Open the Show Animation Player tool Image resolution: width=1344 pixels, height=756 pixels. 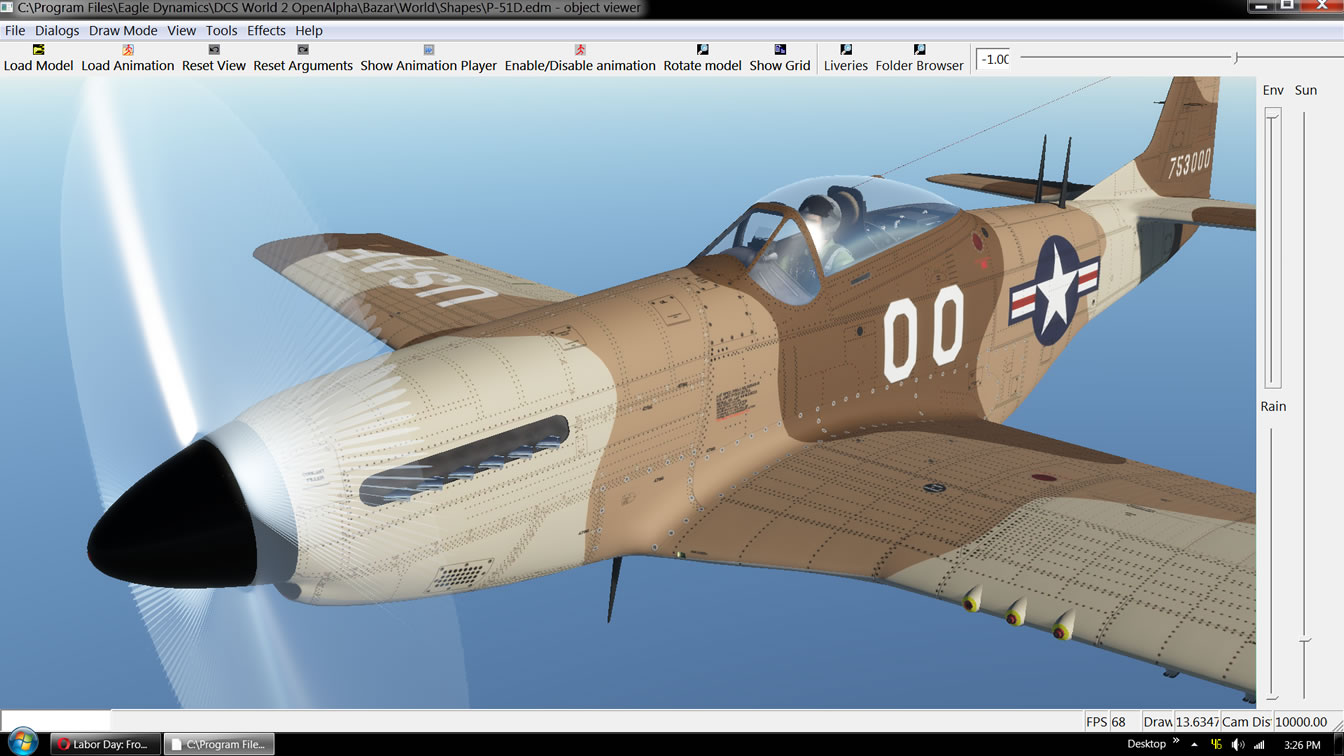point(428,50)
